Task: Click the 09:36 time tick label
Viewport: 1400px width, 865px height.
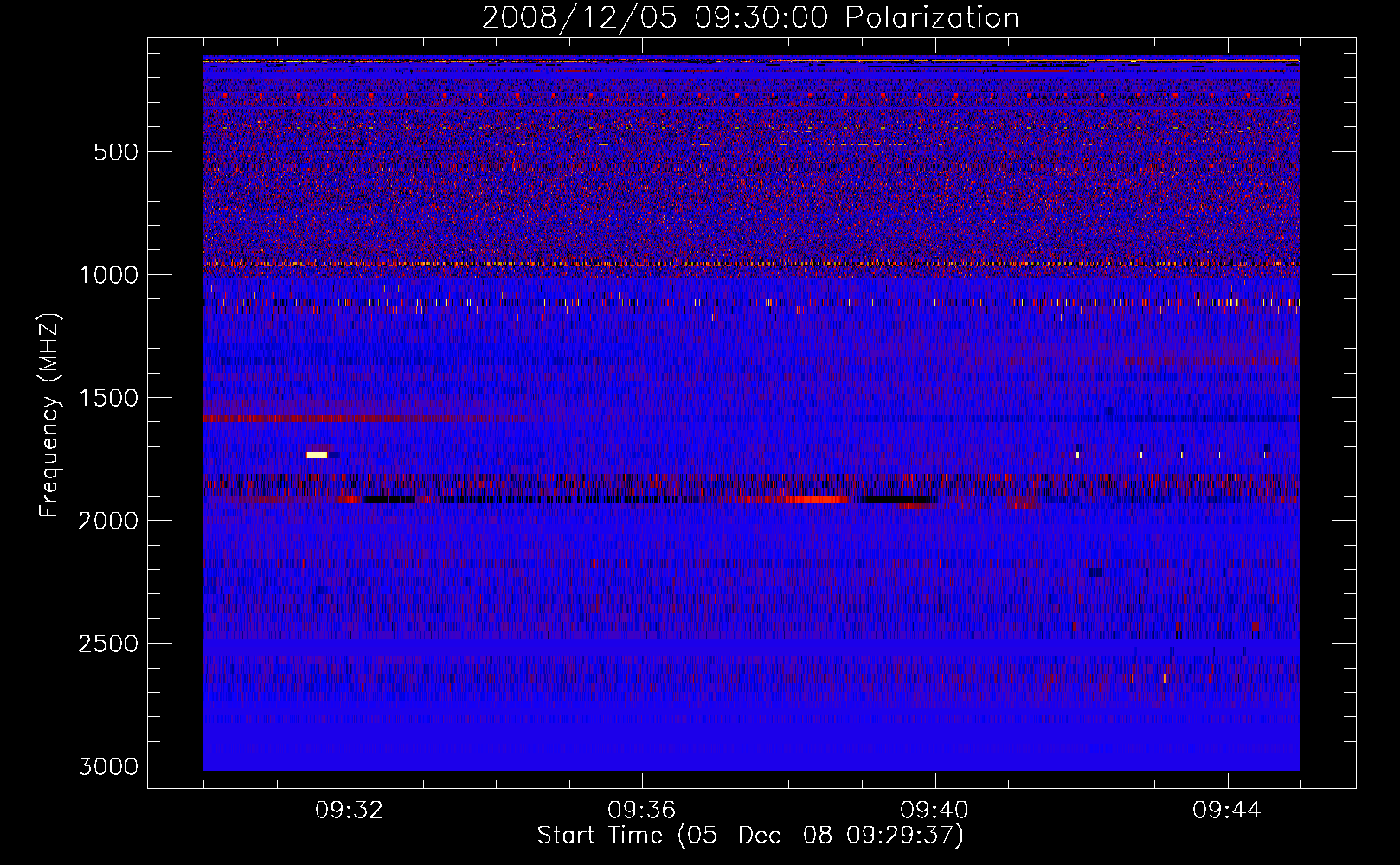Action: [642, 811]
